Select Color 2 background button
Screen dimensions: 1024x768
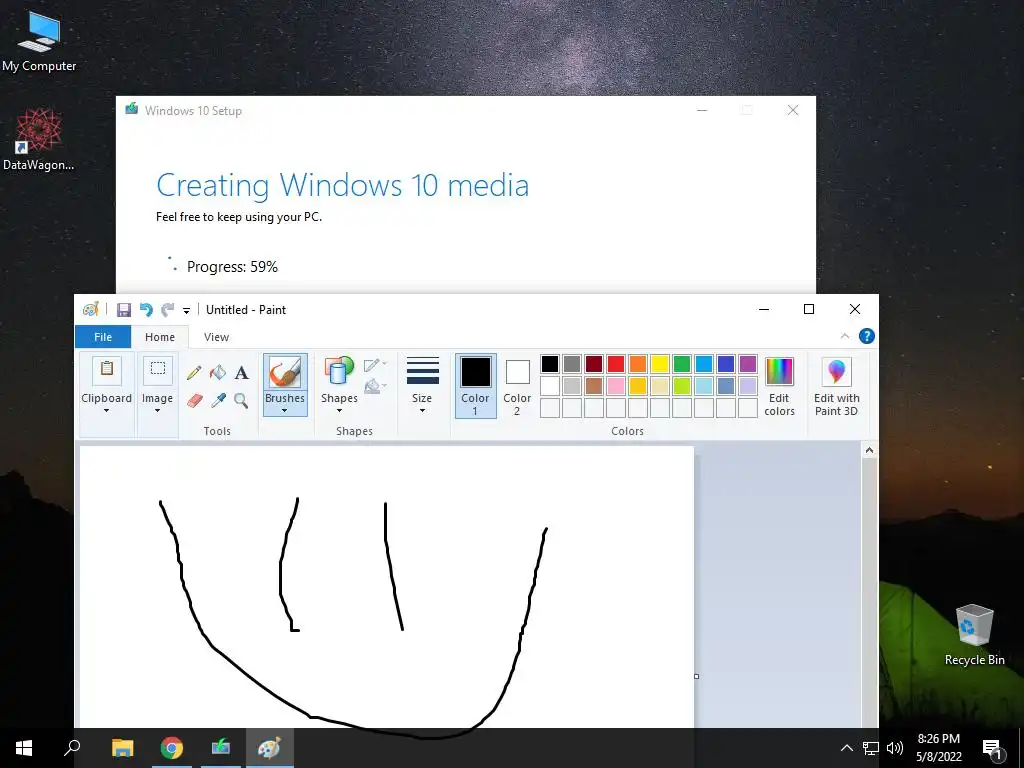[x=517, y=386]
